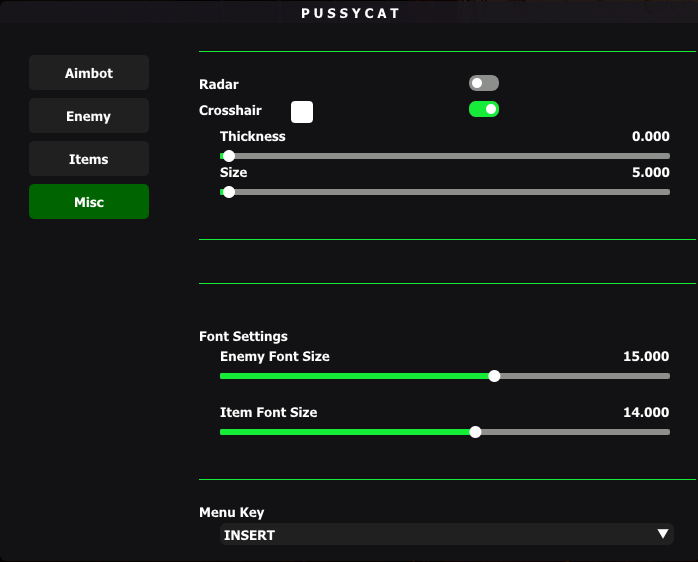Click the Thickness value 0.000

650,136
